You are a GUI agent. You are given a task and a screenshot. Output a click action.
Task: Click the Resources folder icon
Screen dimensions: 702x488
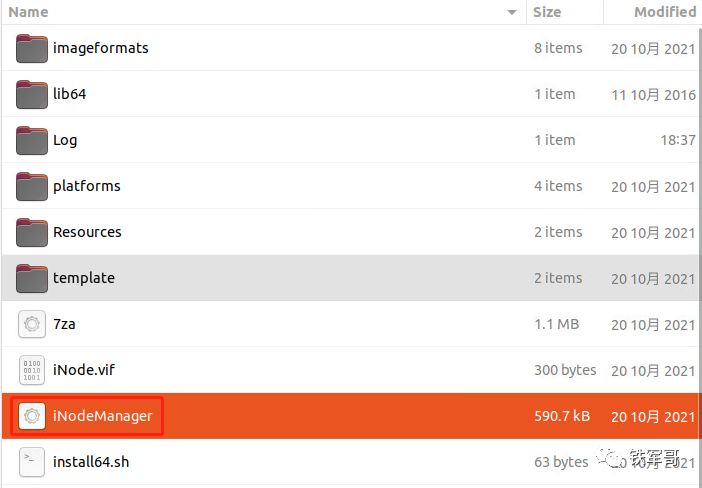coord(32,232)
